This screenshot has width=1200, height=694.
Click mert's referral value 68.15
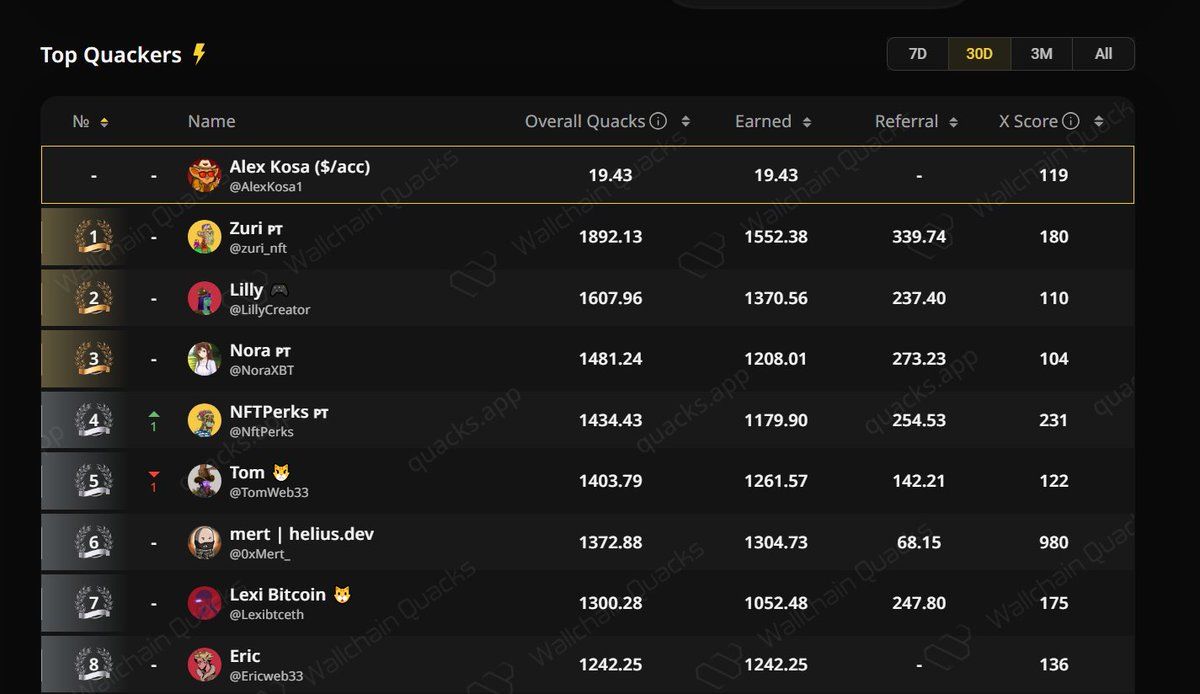click(x=919, y=542)
